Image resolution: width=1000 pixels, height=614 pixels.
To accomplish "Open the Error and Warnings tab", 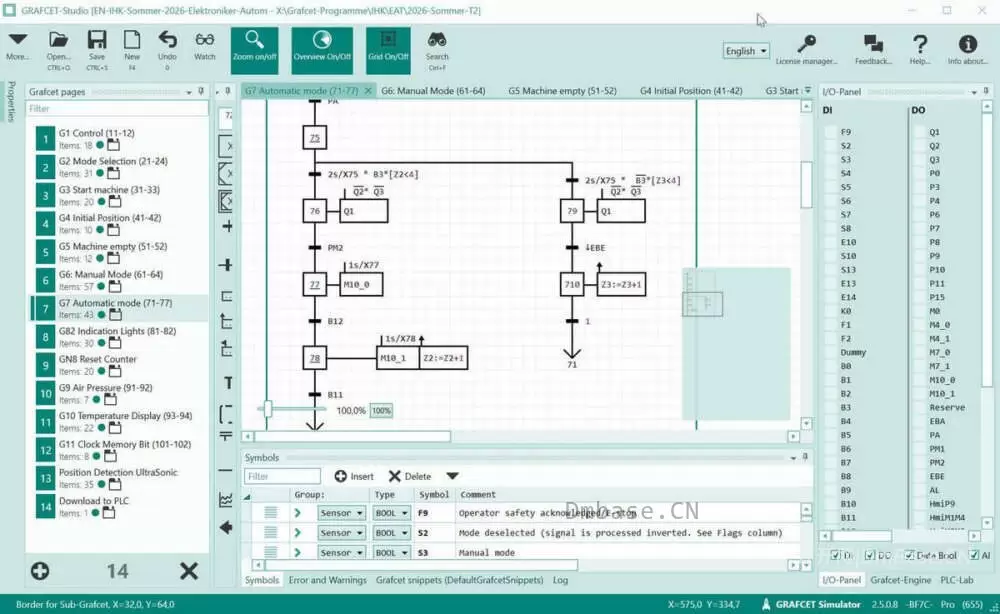I will 327,580.
